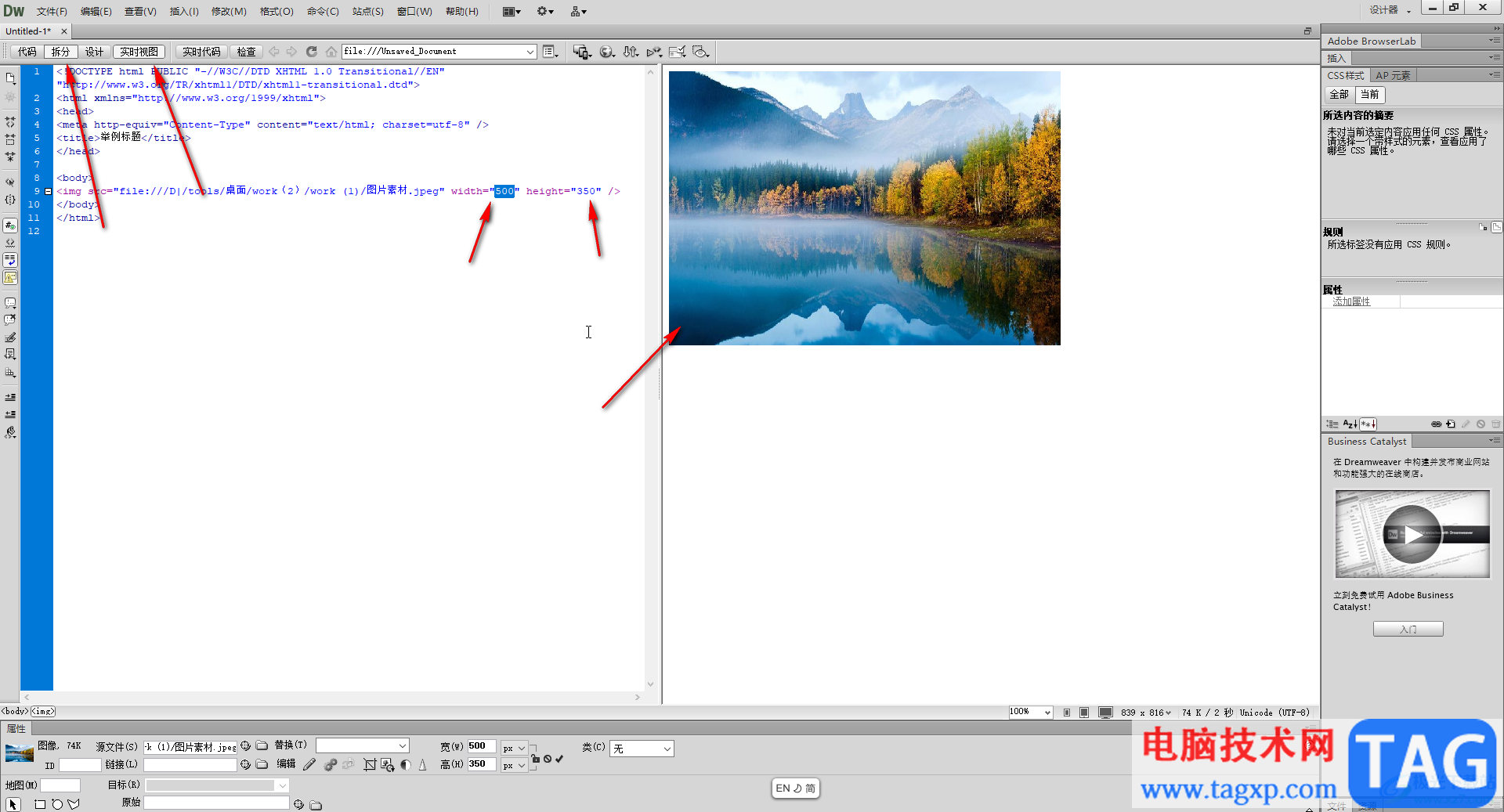Image resolution: width=1504 pixels, height=812 pixels.
Task: Open the 站点(S) menu
Action: (x=367, y=11)
